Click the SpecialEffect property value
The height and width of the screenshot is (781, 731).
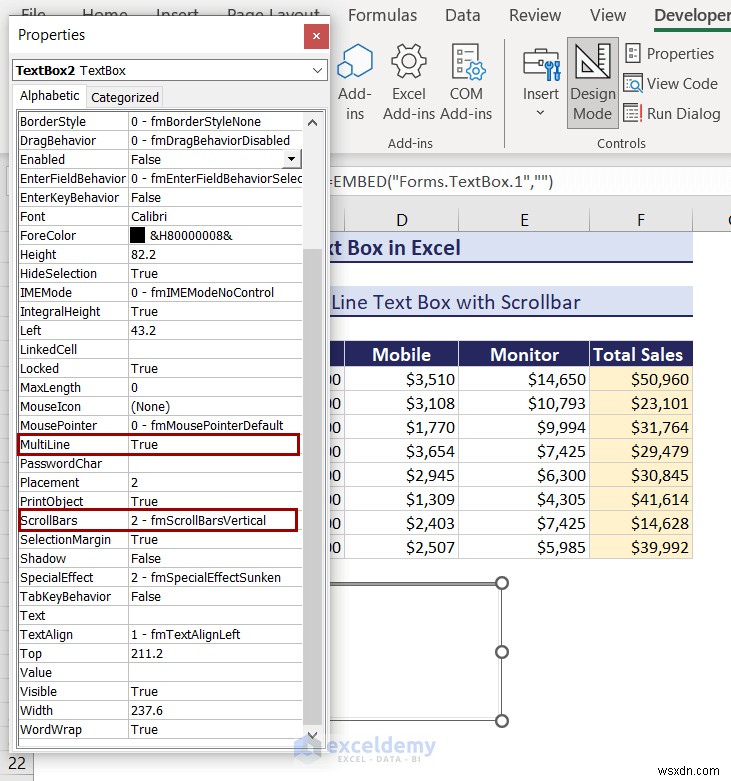pyautogui.click(x=215, y=577)
